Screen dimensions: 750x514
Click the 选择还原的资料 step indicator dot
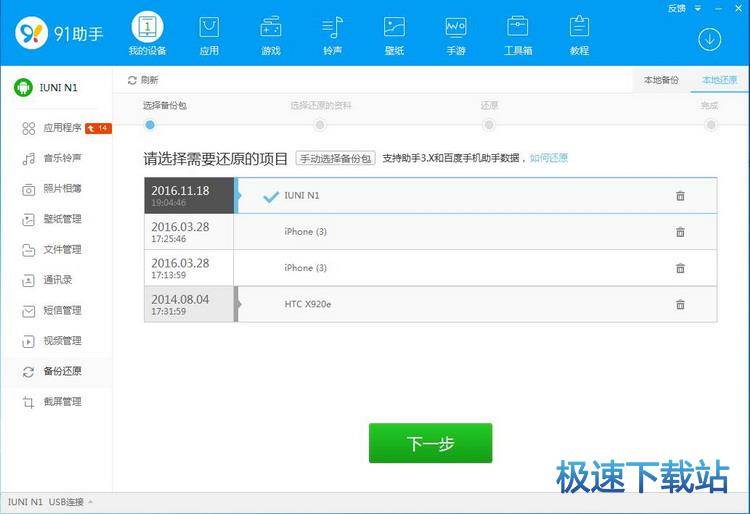320,125
